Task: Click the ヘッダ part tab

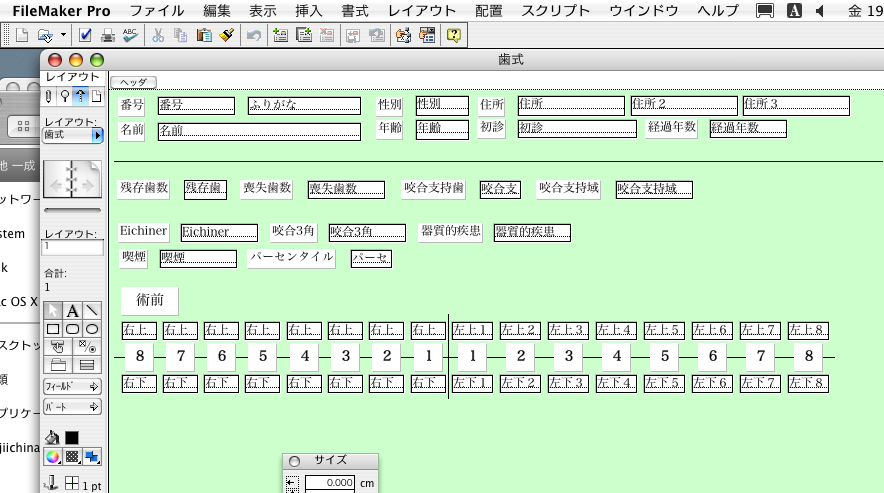Action: 134,82
